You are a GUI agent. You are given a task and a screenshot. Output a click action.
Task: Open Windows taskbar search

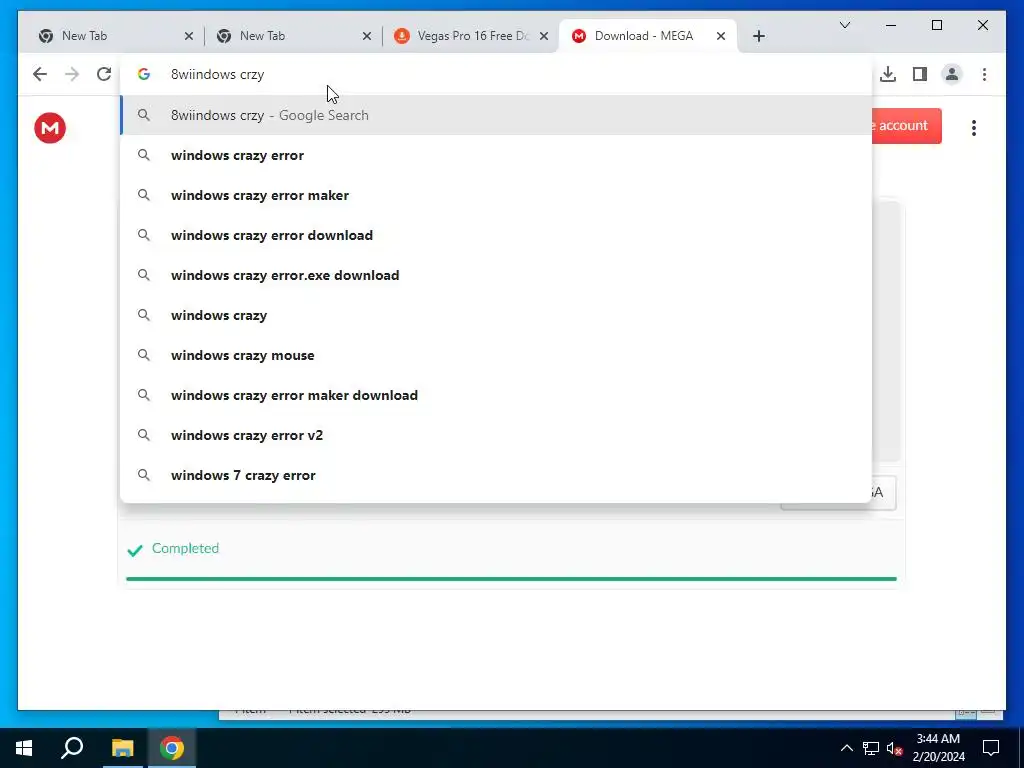[72, 748]
